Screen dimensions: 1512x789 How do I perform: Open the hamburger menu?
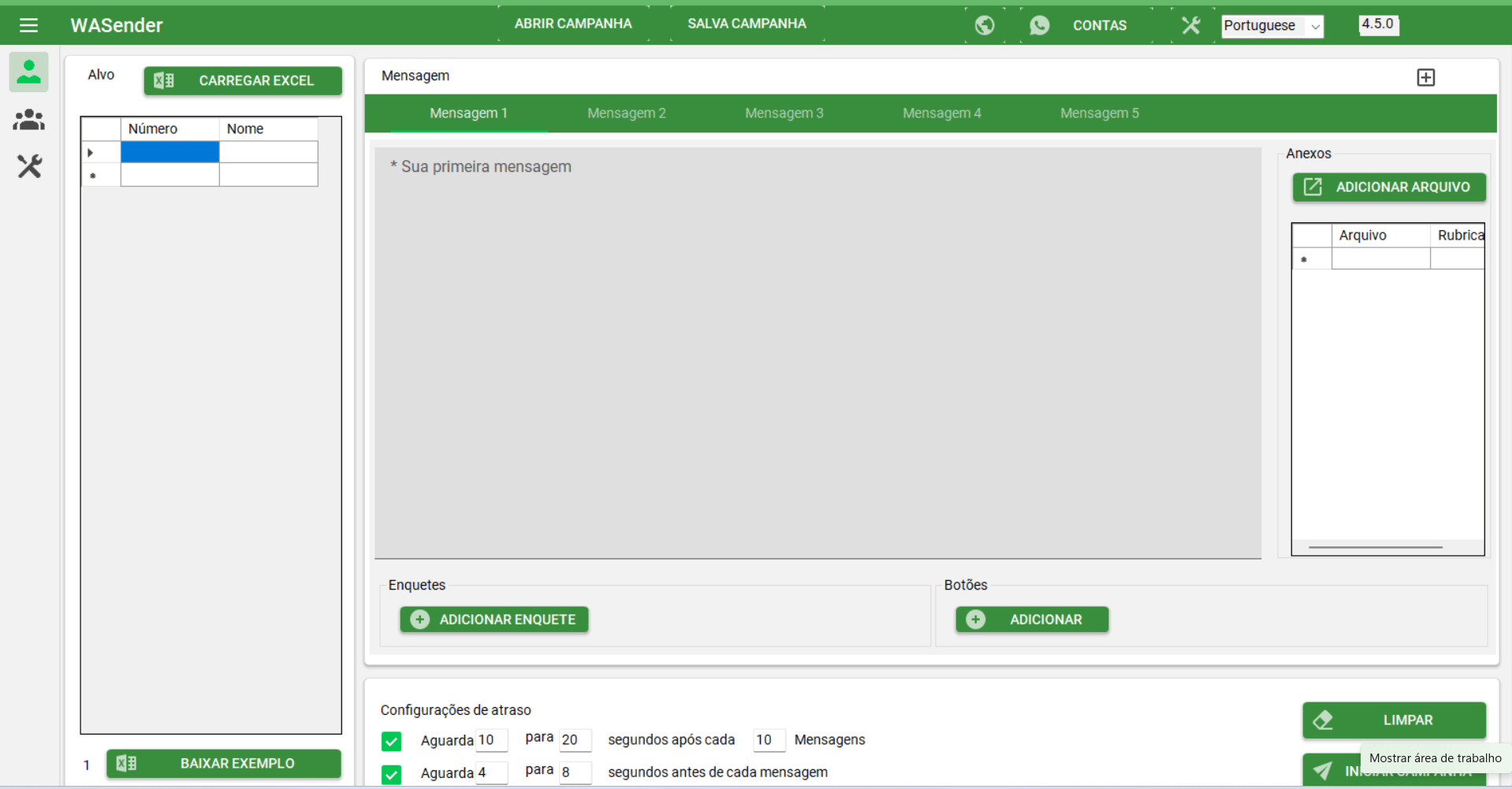[x=28, y=25]
